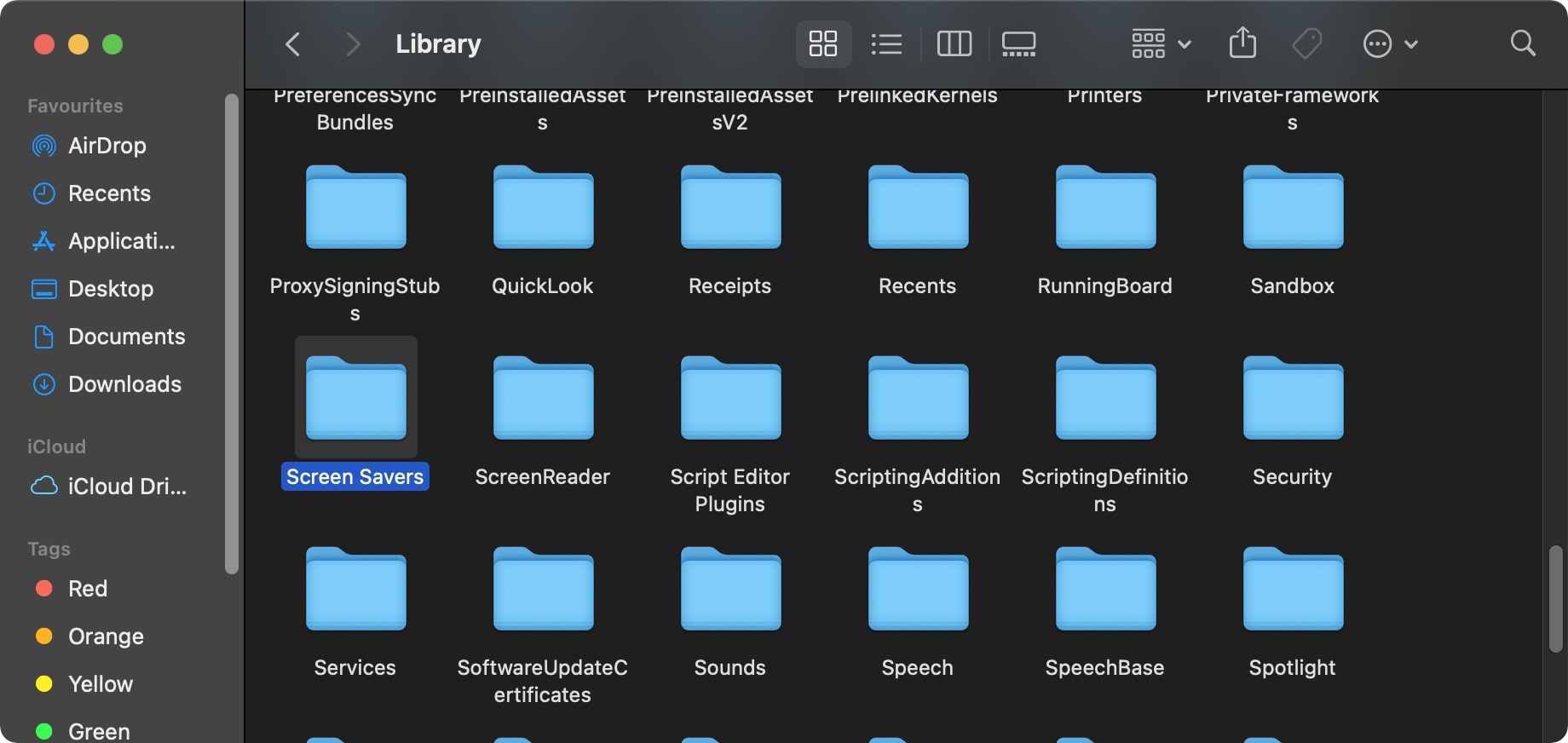This screenshot has width=1568, height=743.
Task: Select the Script Editor Plugins folder
Action: click(730, 398)
